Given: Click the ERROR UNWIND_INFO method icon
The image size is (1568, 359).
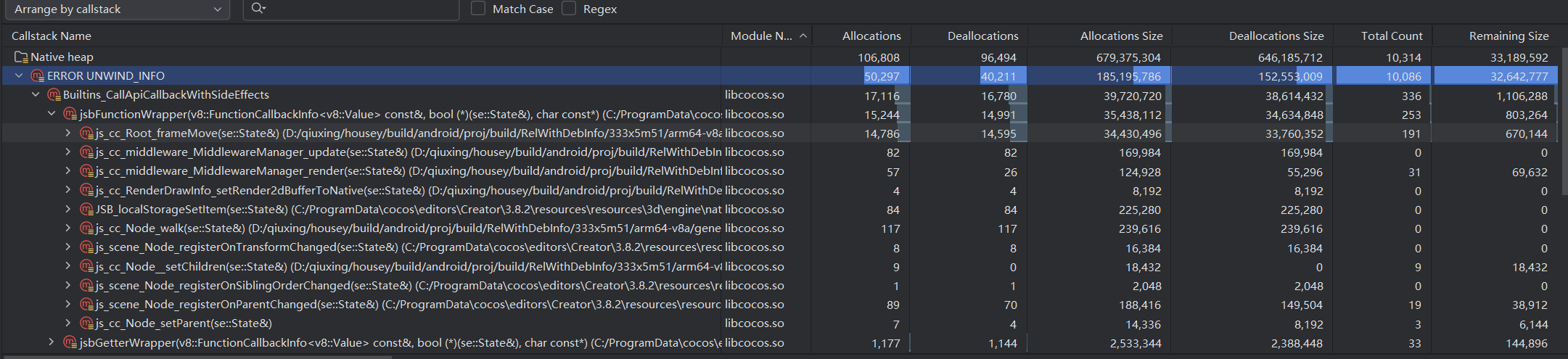Looking at the screenshot, I should [38, 75].
